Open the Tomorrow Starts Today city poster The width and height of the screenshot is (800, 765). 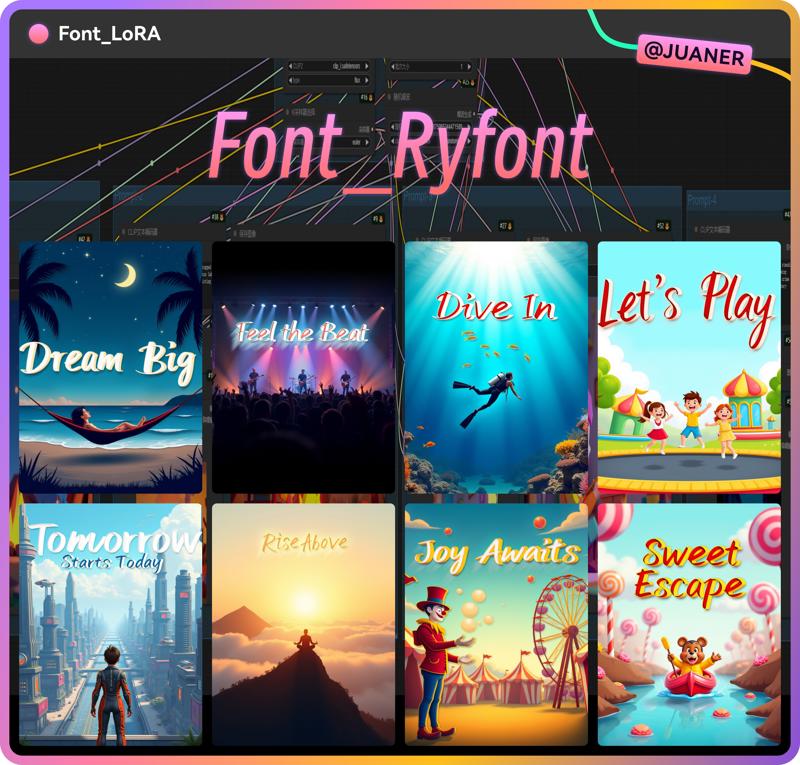pos(111,624)
